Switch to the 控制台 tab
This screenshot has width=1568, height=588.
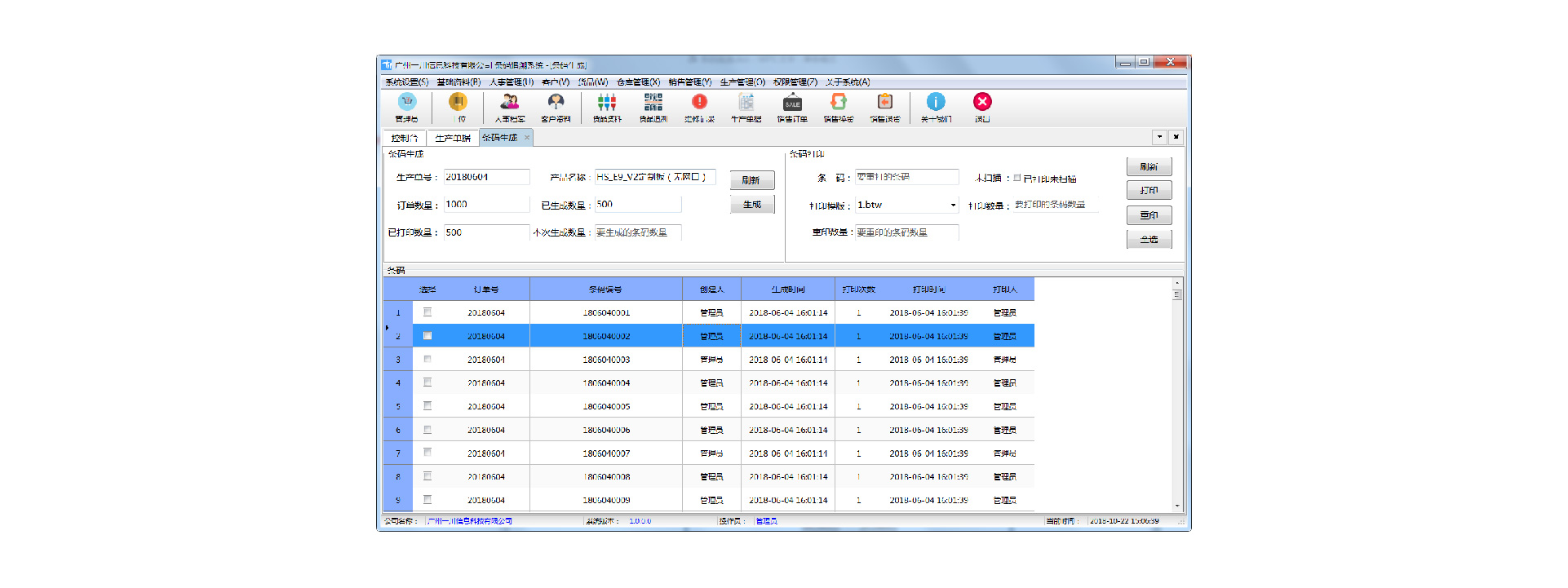pos(405,138)
